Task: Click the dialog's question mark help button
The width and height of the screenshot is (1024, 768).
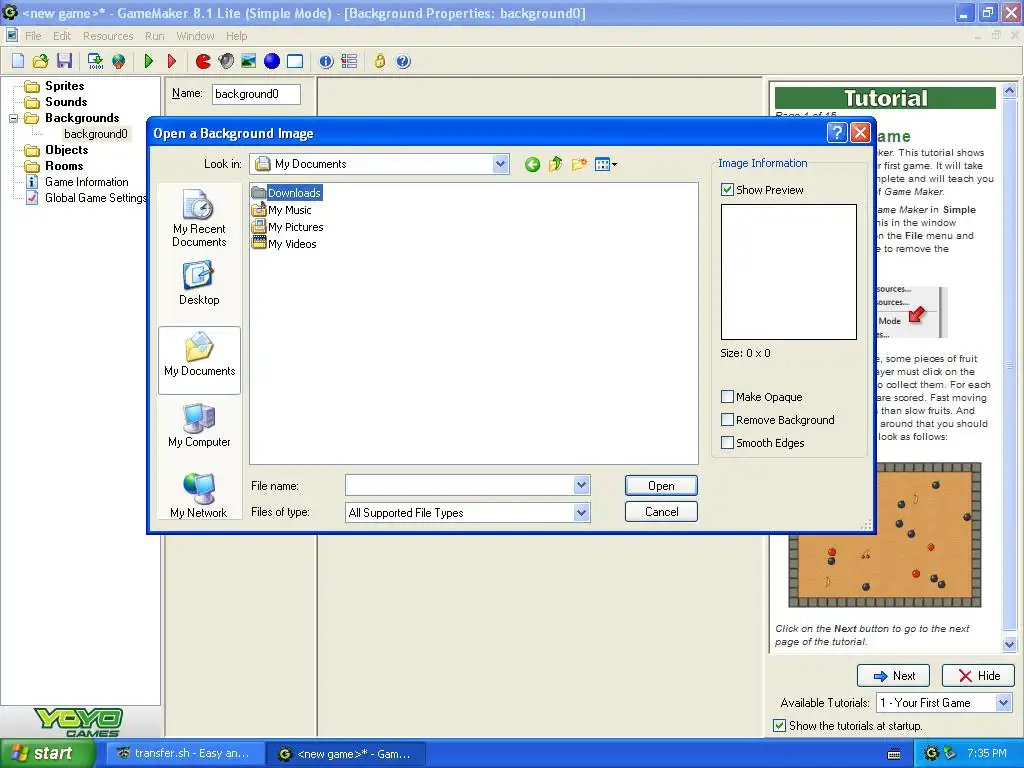Action: (x=837, y=133)
